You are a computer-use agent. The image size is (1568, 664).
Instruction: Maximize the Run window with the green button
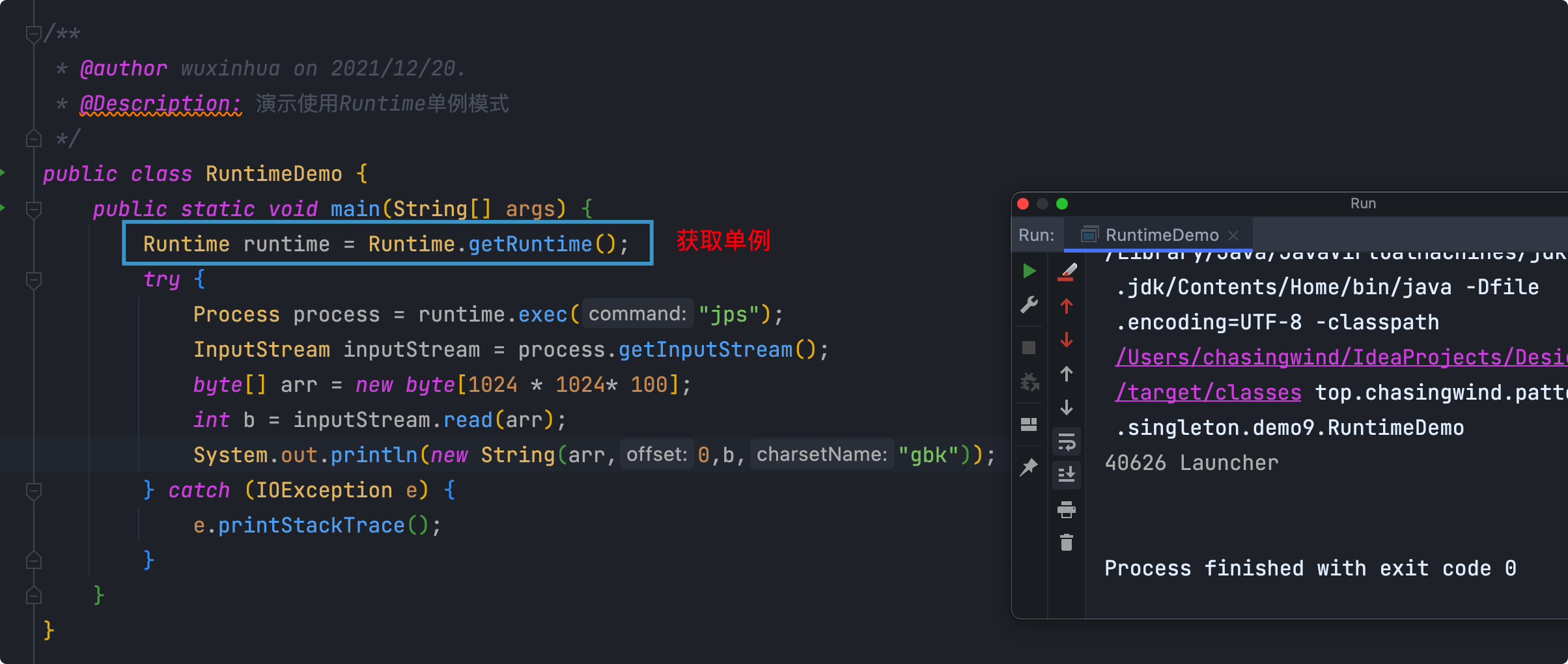1062,204
